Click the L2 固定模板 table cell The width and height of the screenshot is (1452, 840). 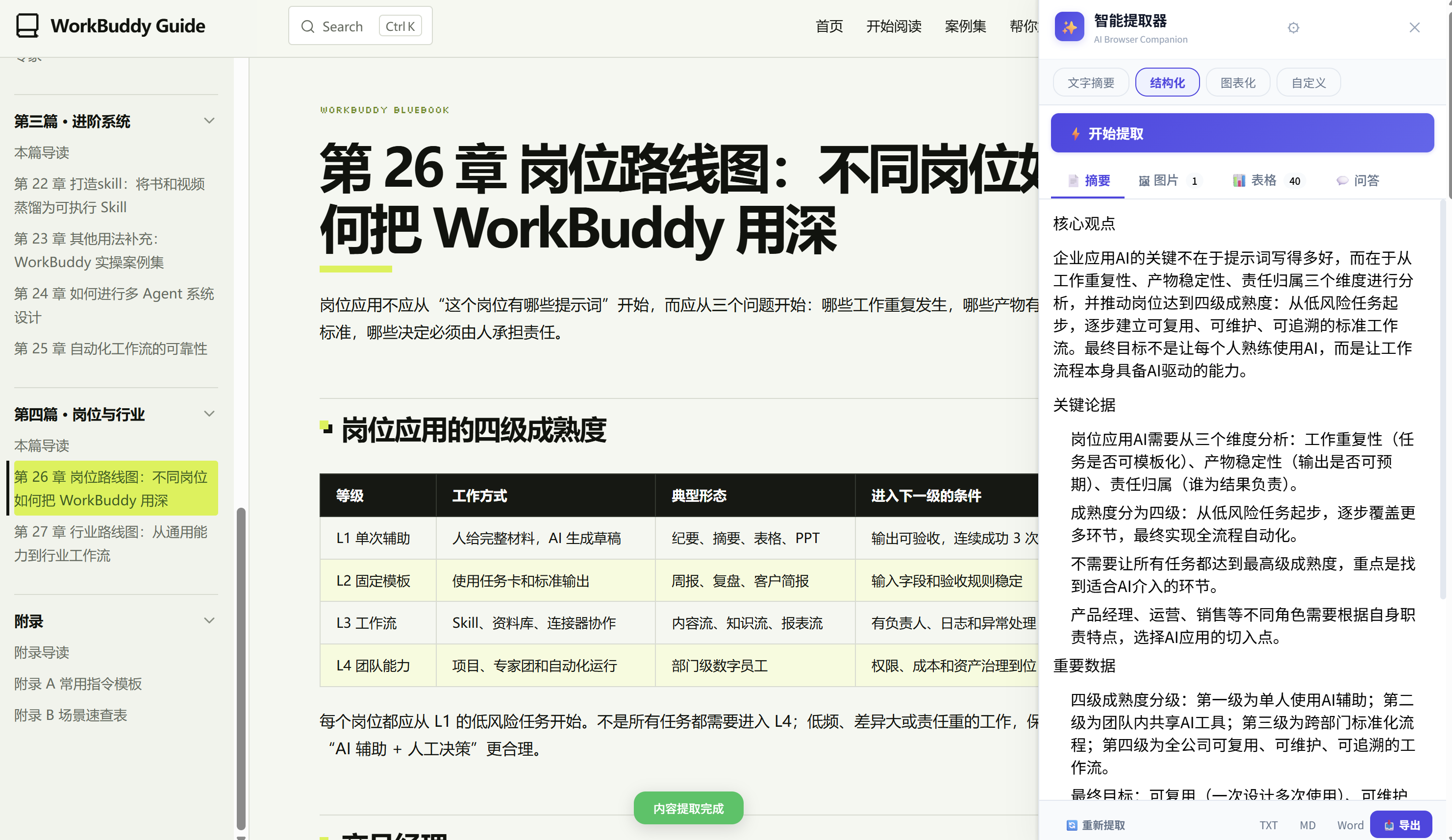[x=377, y=581]
